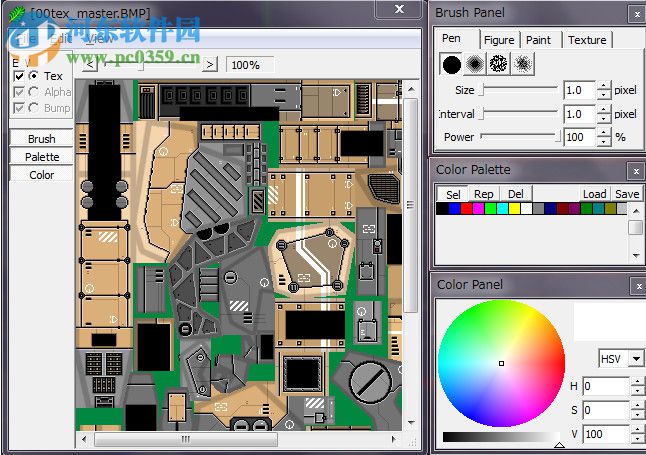Image resolution: width=646 pixels, height=455 pixels.
Task: Pick the white palette swatch
Action: pyautogui.click(x=527, y=209)
